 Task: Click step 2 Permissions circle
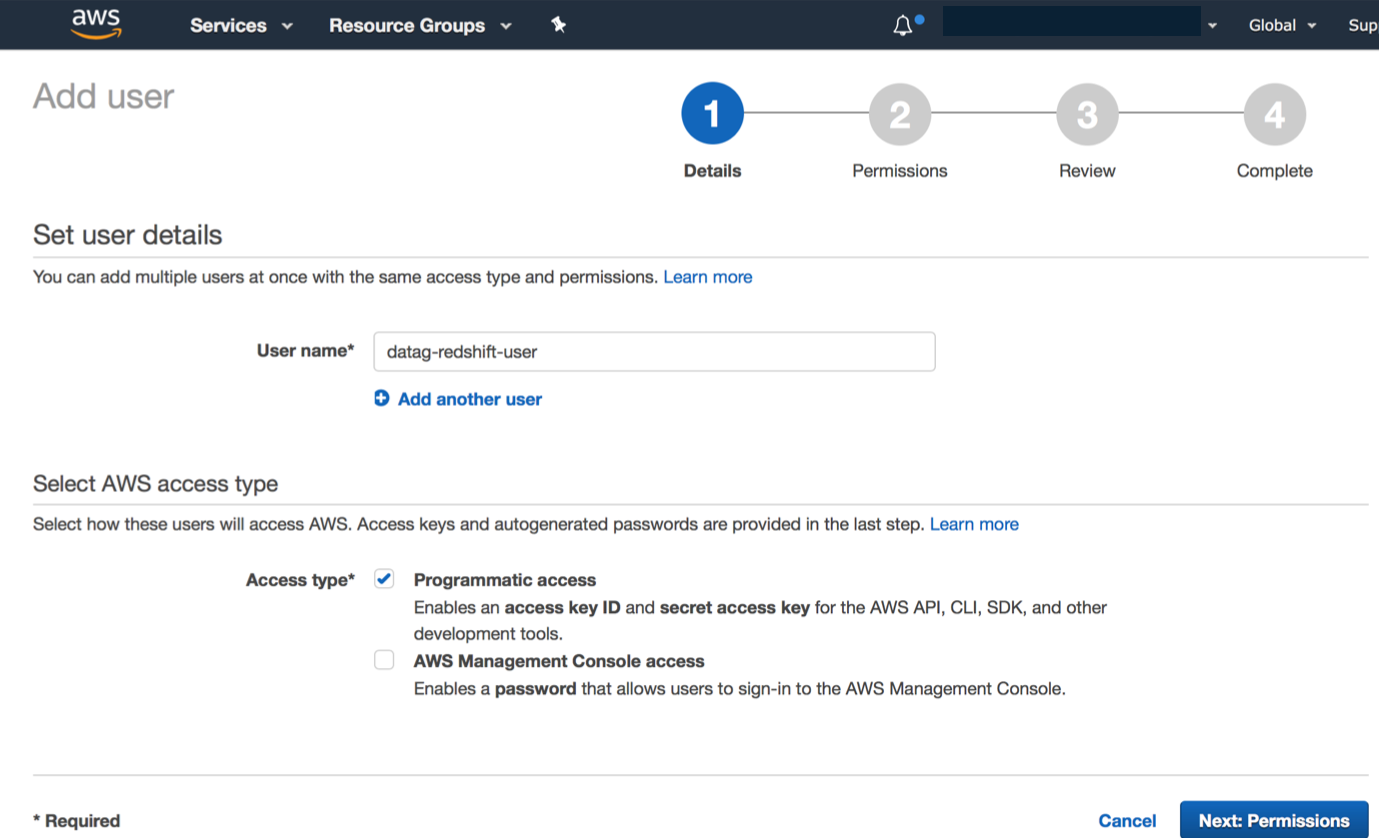[x=899, y=114]
